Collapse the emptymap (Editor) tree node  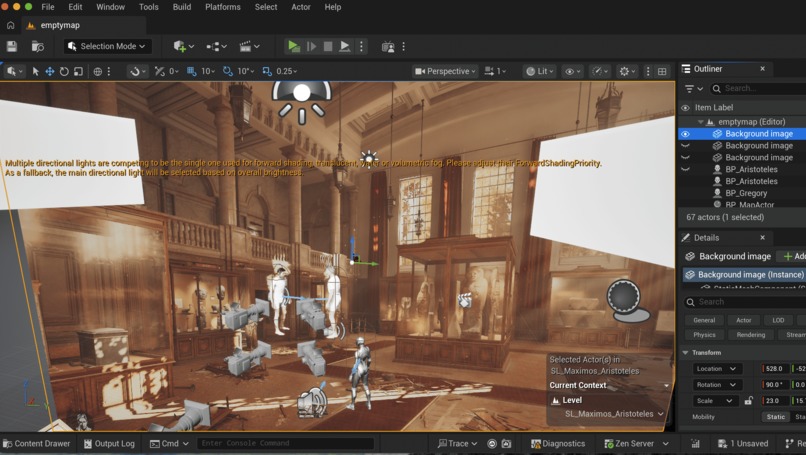point(700,122)
